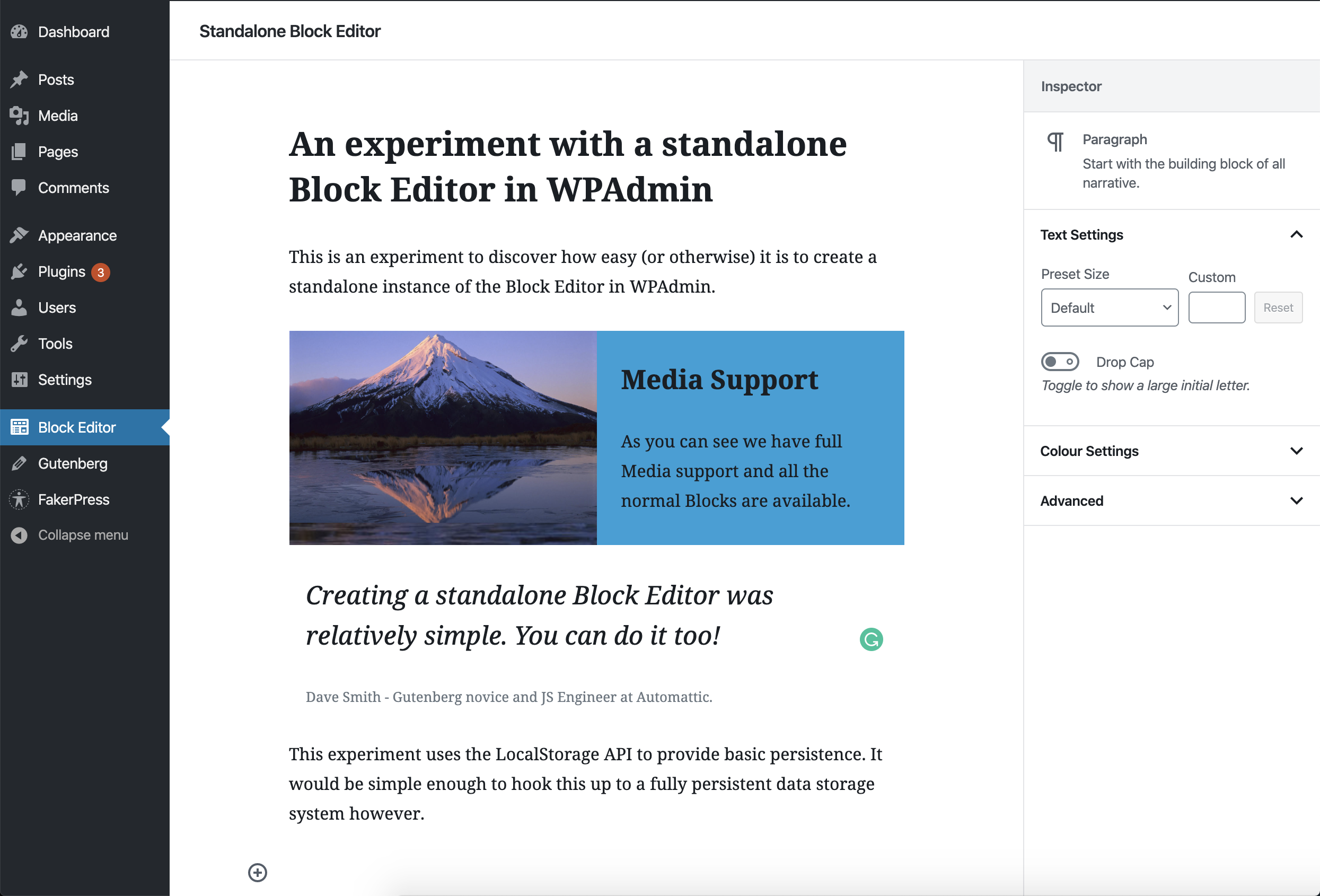Click the Tools wrench icon
The image size is (1320, 896).
(x=19, y=344)
